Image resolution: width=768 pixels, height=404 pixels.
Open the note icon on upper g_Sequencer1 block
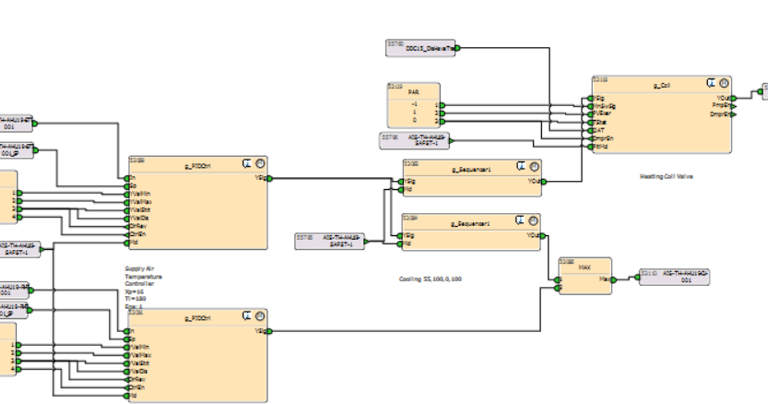pos(522,166)
